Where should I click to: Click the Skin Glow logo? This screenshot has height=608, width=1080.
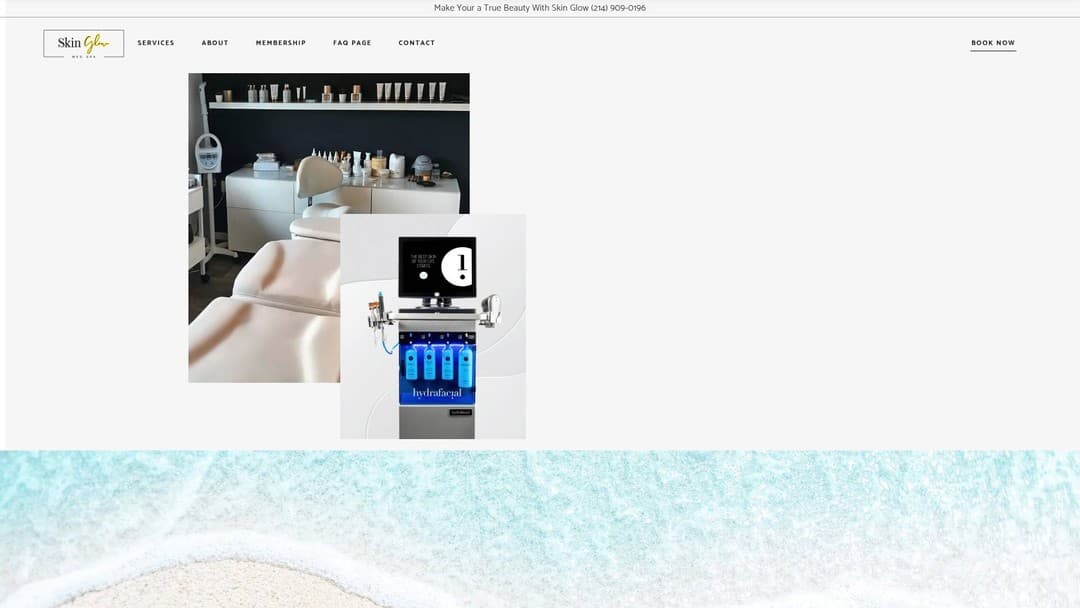click(x=83, y=43)
